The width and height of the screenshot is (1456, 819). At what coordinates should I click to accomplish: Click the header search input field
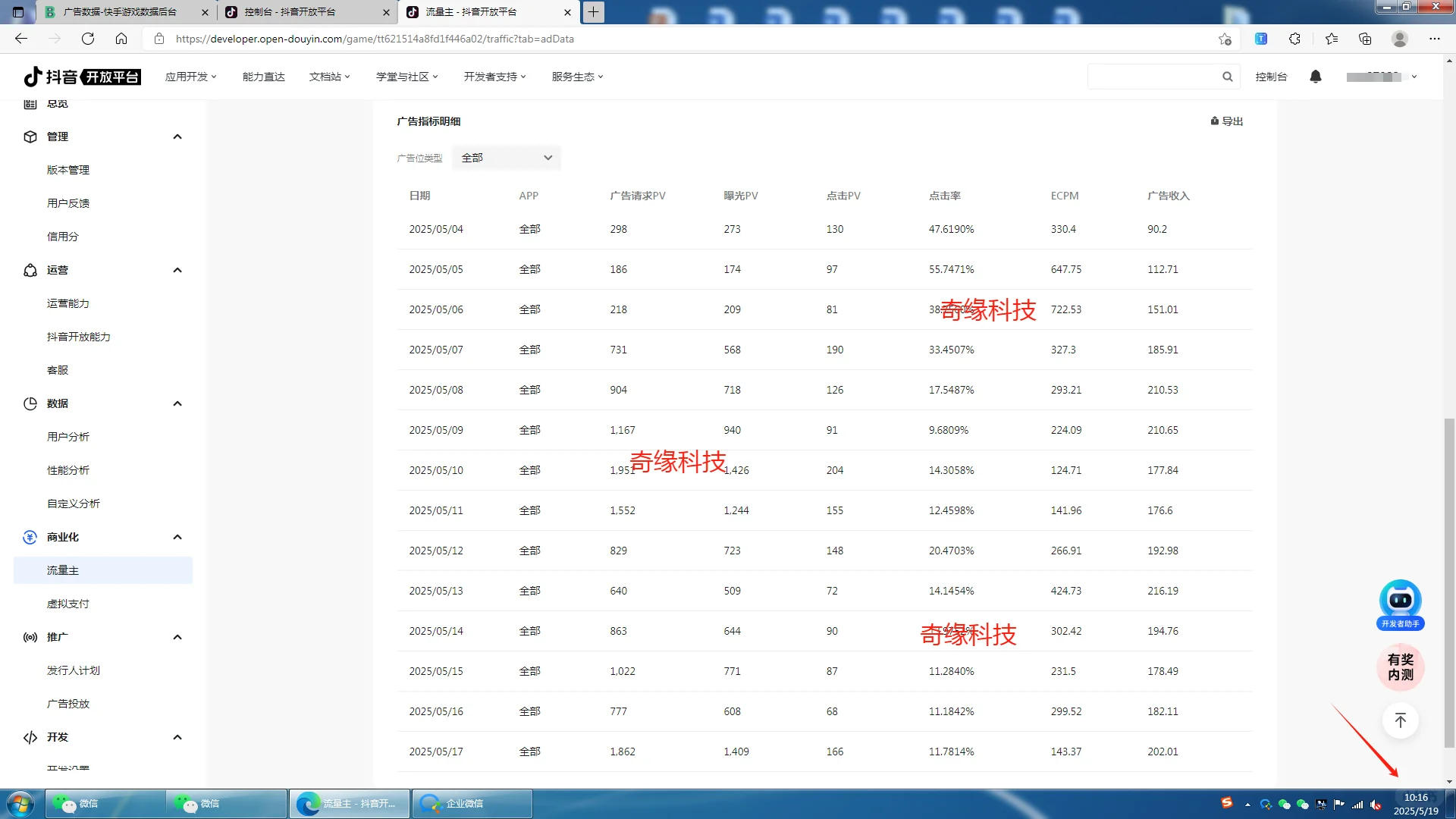coord(1153,77)
